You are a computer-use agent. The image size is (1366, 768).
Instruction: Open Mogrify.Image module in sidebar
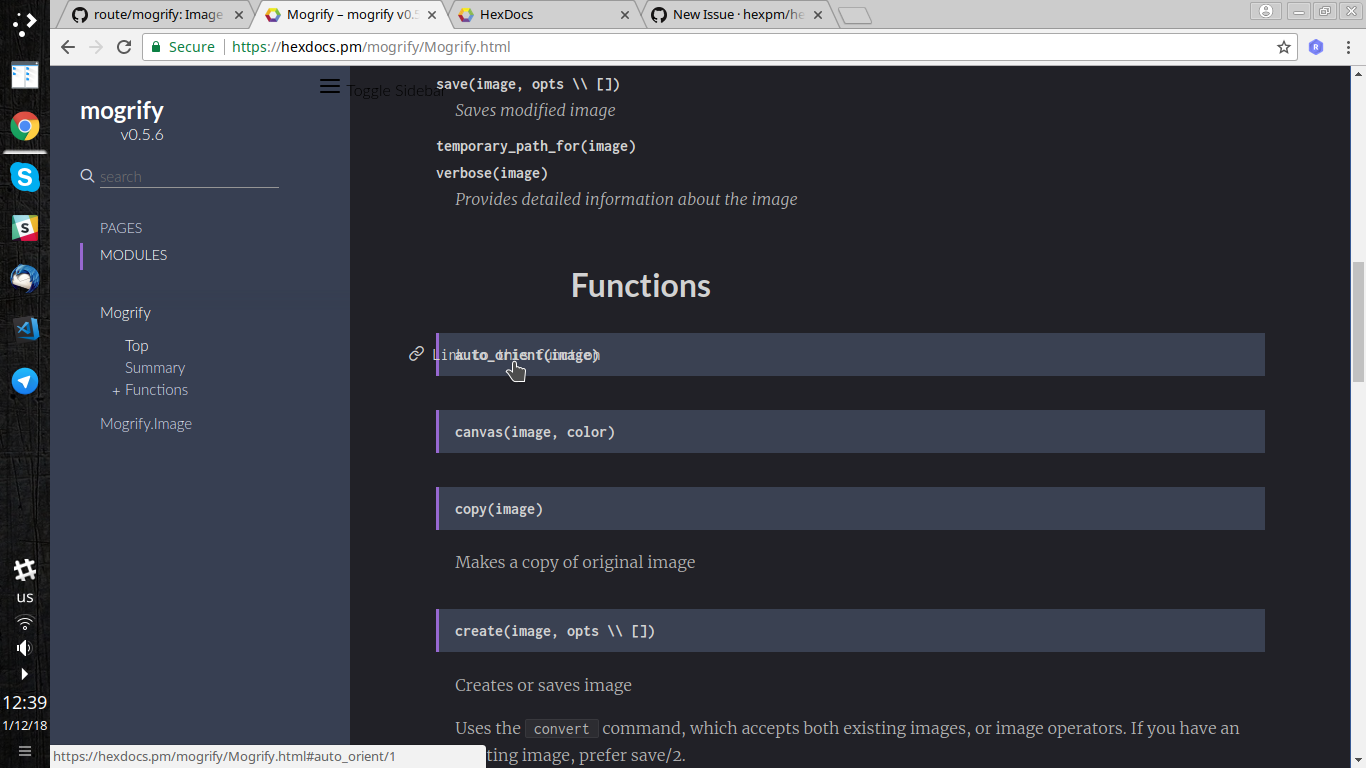(146, 424)
